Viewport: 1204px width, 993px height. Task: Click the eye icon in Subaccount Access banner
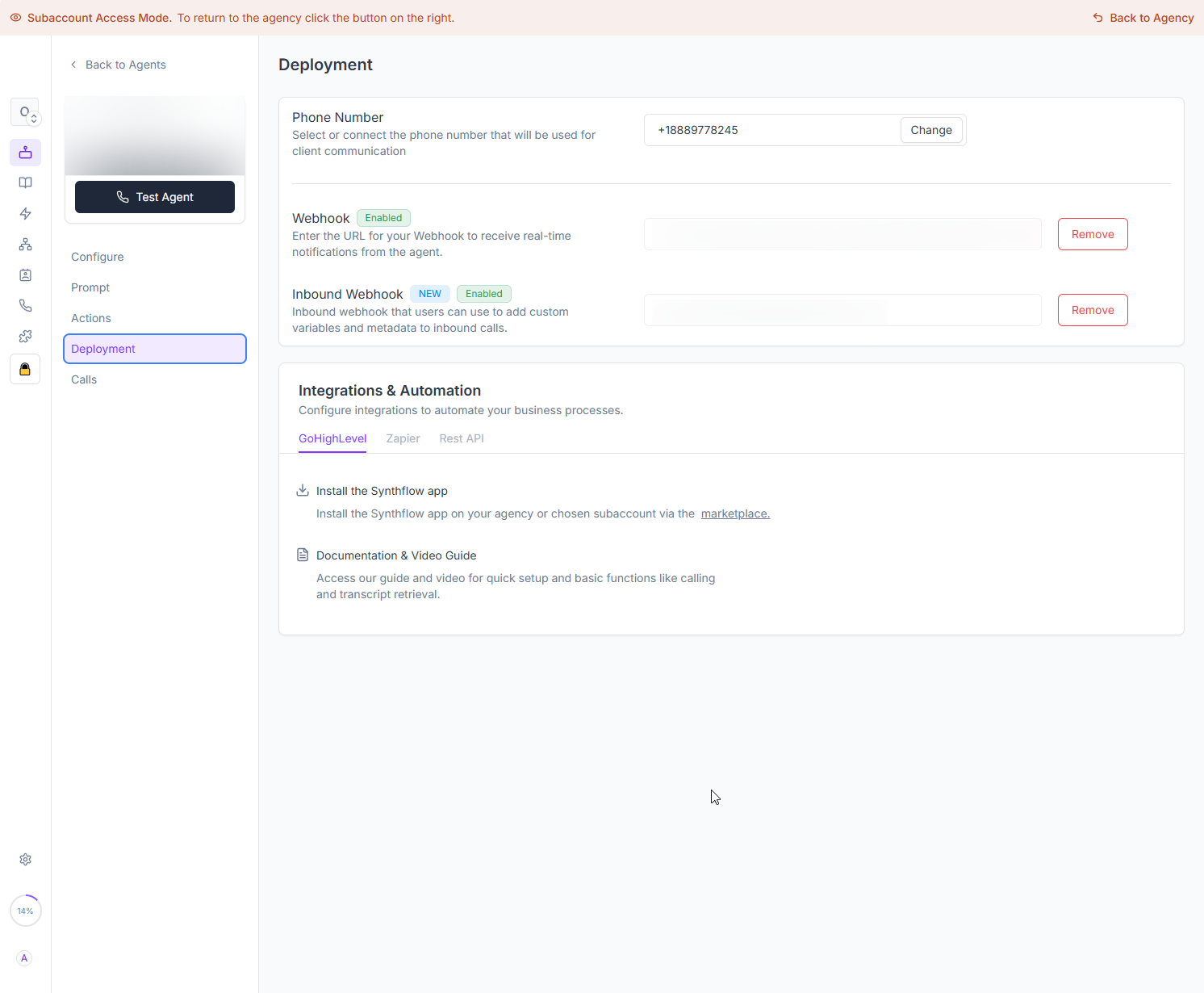(15, 18)
